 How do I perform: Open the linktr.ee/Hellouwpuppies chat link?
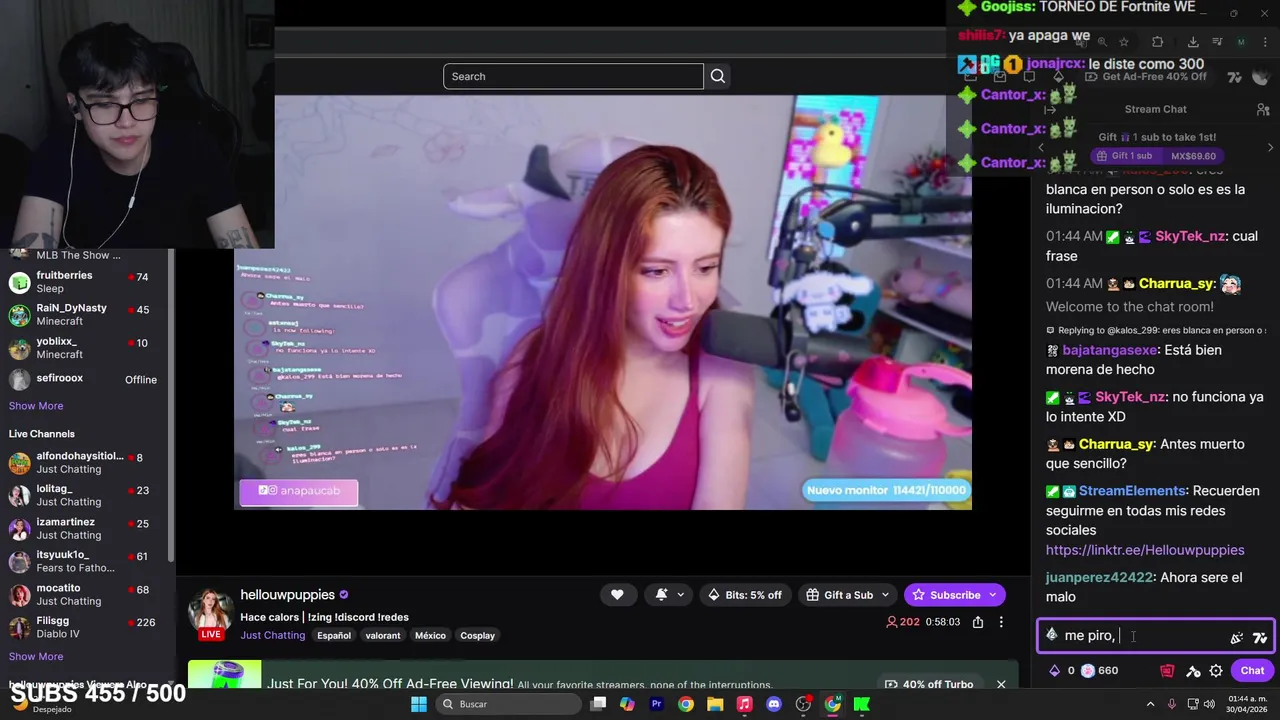pos(1145,550)
